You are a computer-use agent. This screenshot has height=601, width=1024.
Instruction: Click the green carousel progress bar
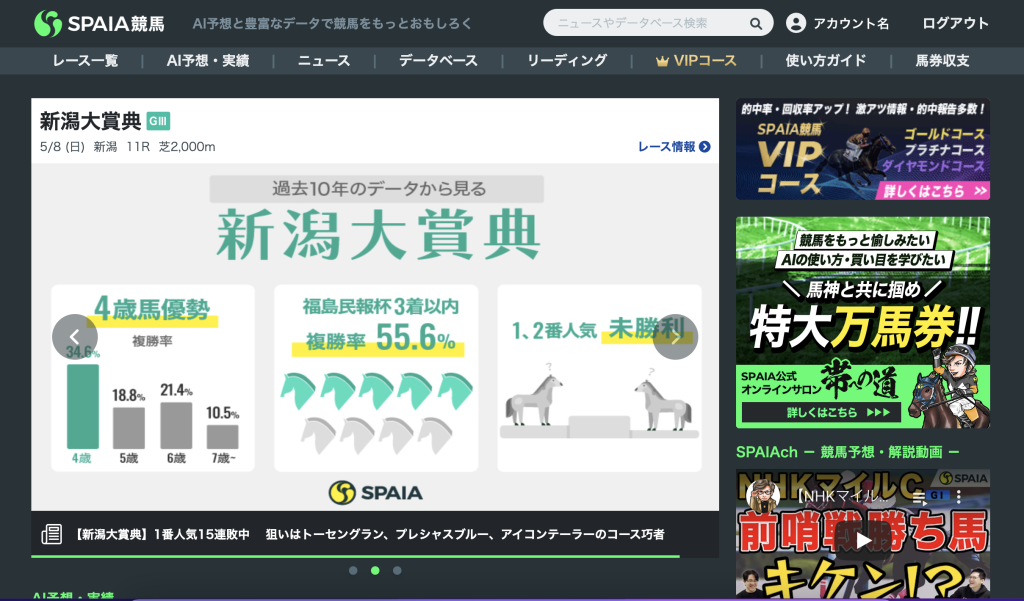pos(355,556)
